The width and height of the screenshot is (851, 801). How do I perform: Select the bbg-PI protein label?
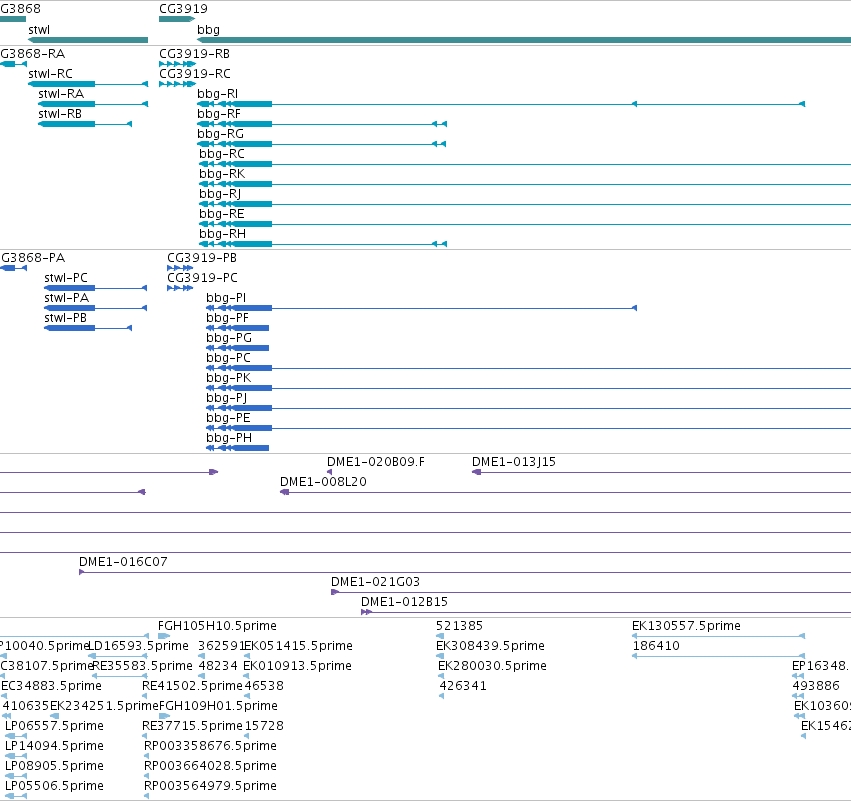click(226, 298)
